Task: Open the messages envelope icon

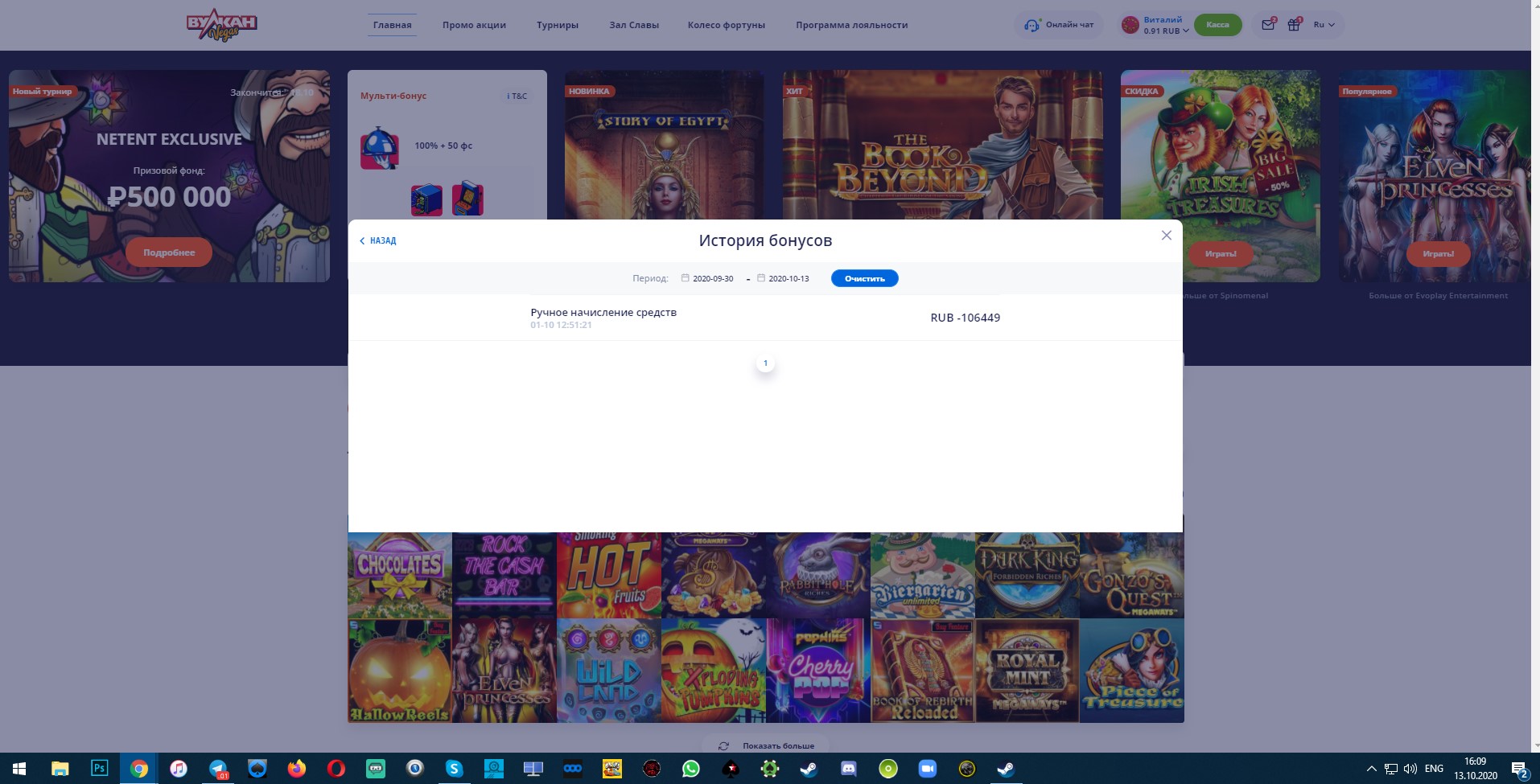Action: click(x=1268, y=25)
